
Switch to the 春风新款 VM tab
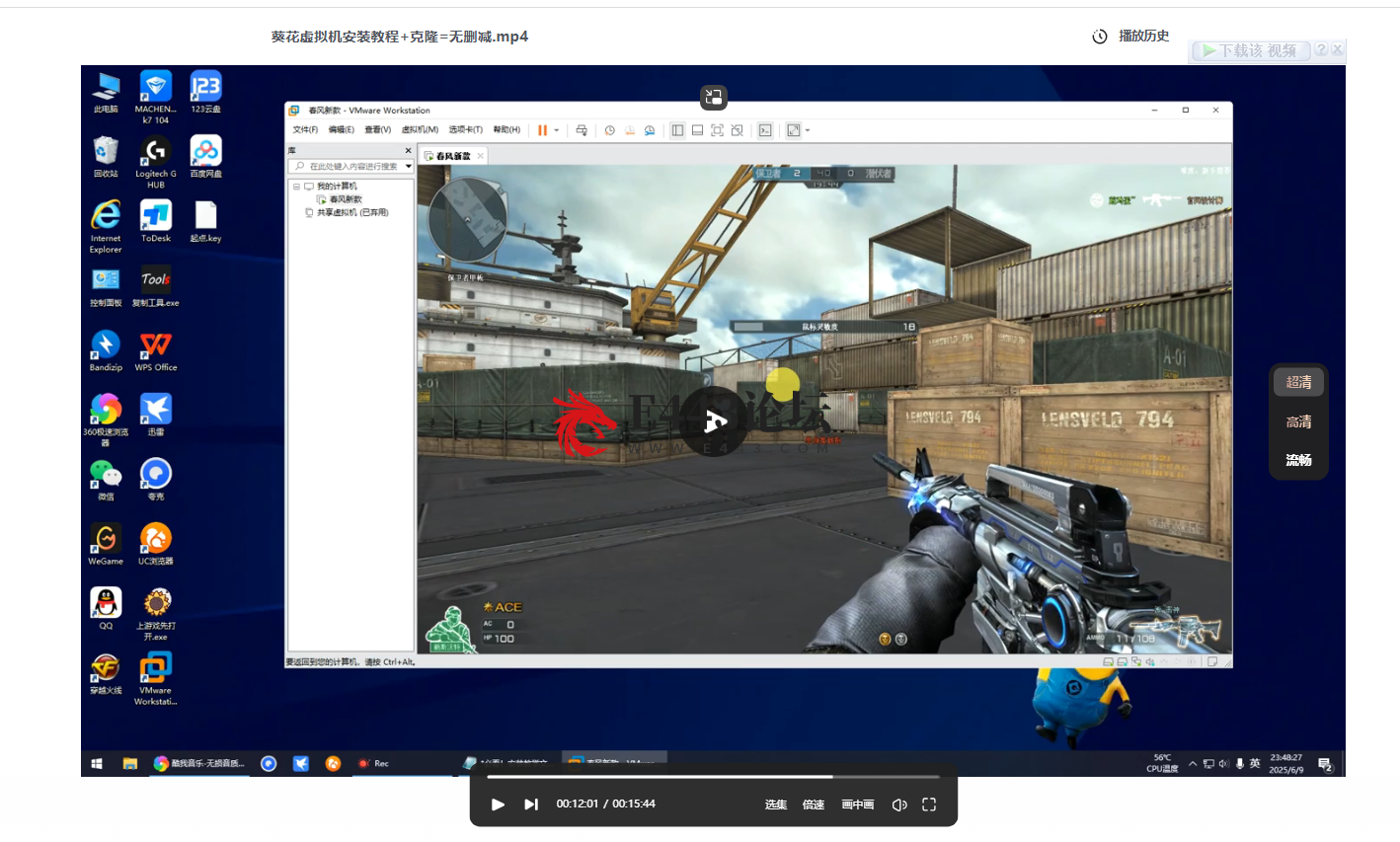click(450, 156)
